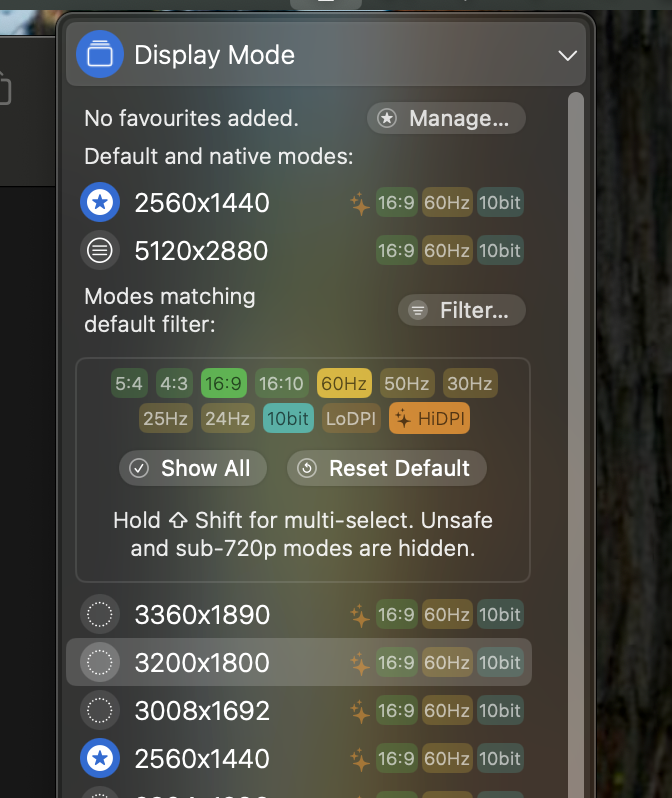Click the checkmark icon on Show All

tap(139, 468)
